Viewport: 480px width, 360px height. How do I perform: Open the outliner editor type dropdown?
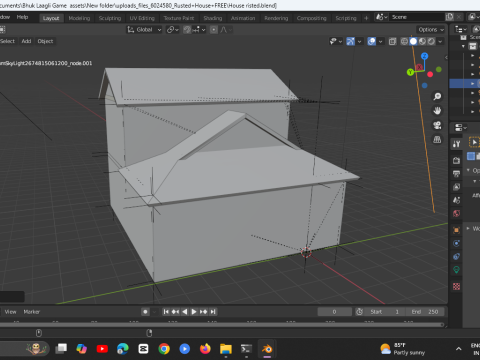[x=461, y=30]
